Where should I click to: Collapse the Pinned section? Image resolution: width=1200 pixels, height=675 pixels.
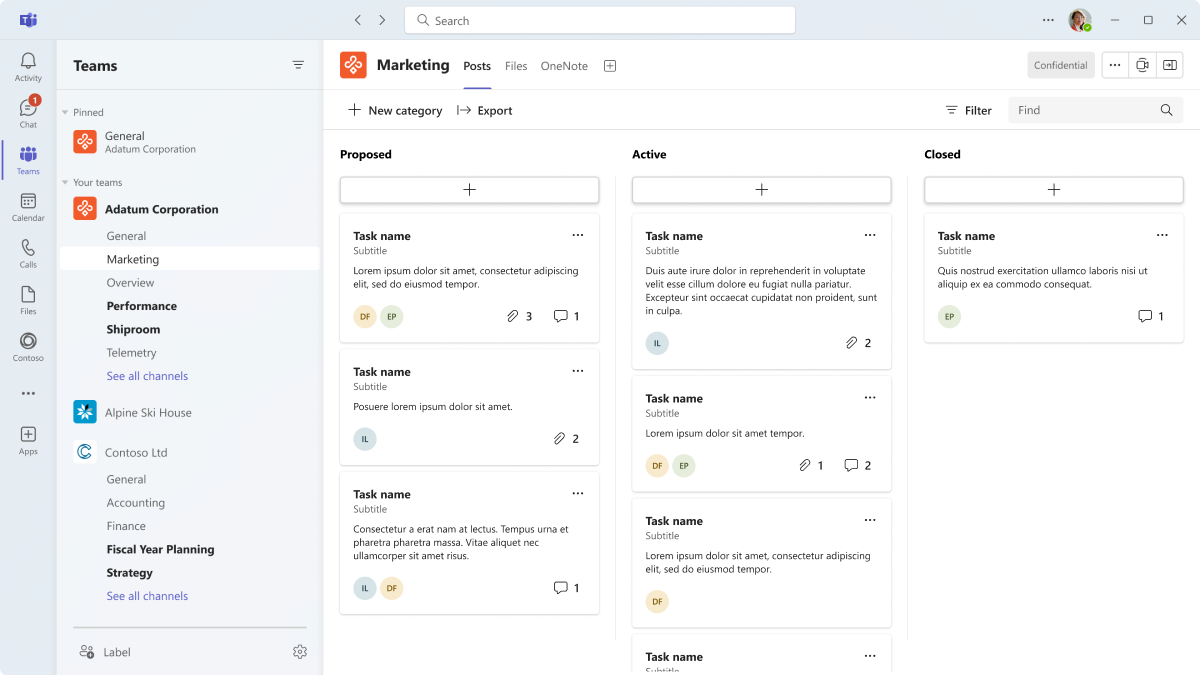click(65, 113)
